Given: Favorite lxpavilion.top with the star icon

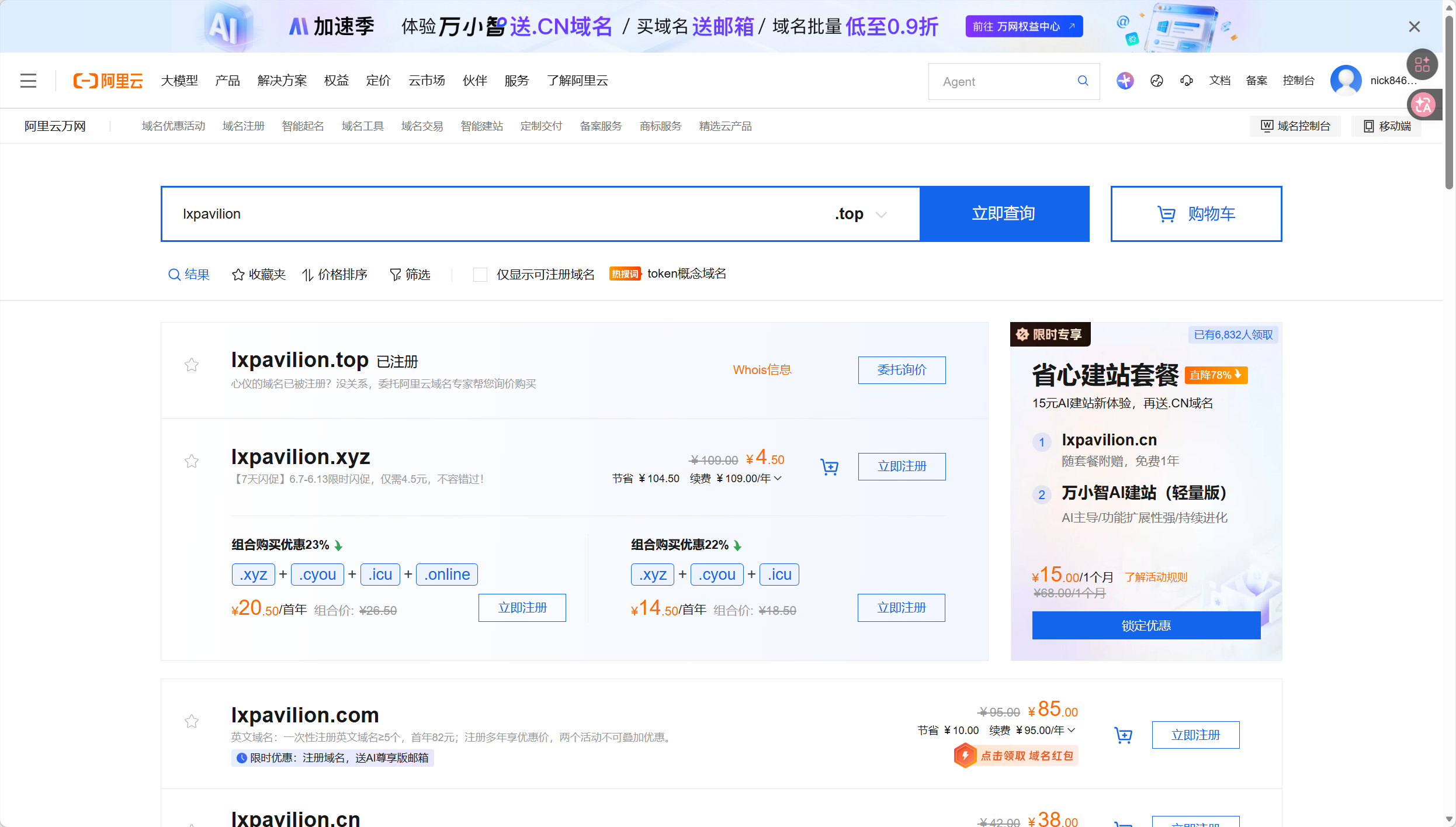Looking at the screenshot, I should pyautogui.click(x=192, y=365).
